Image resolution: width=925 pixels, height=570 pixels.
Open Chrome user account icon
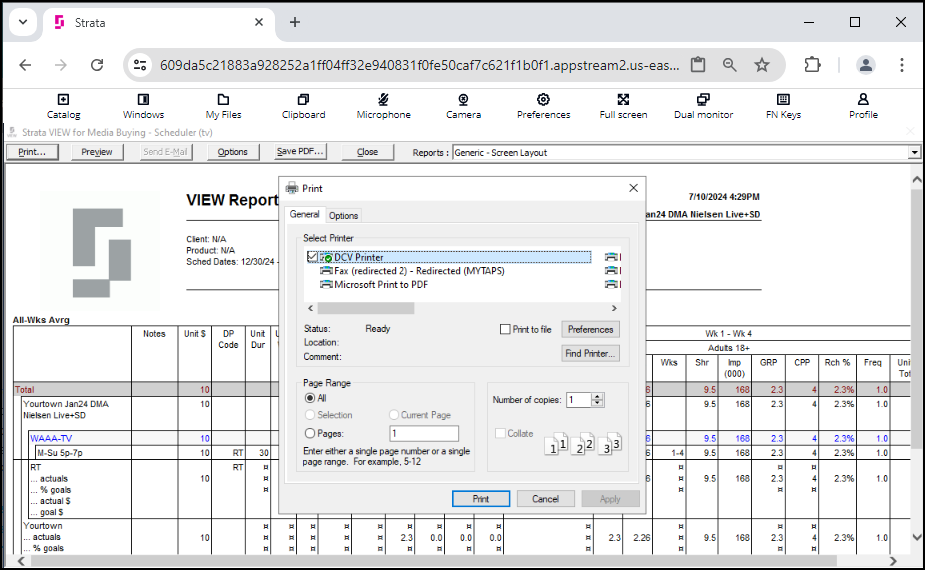coord(865,65)
